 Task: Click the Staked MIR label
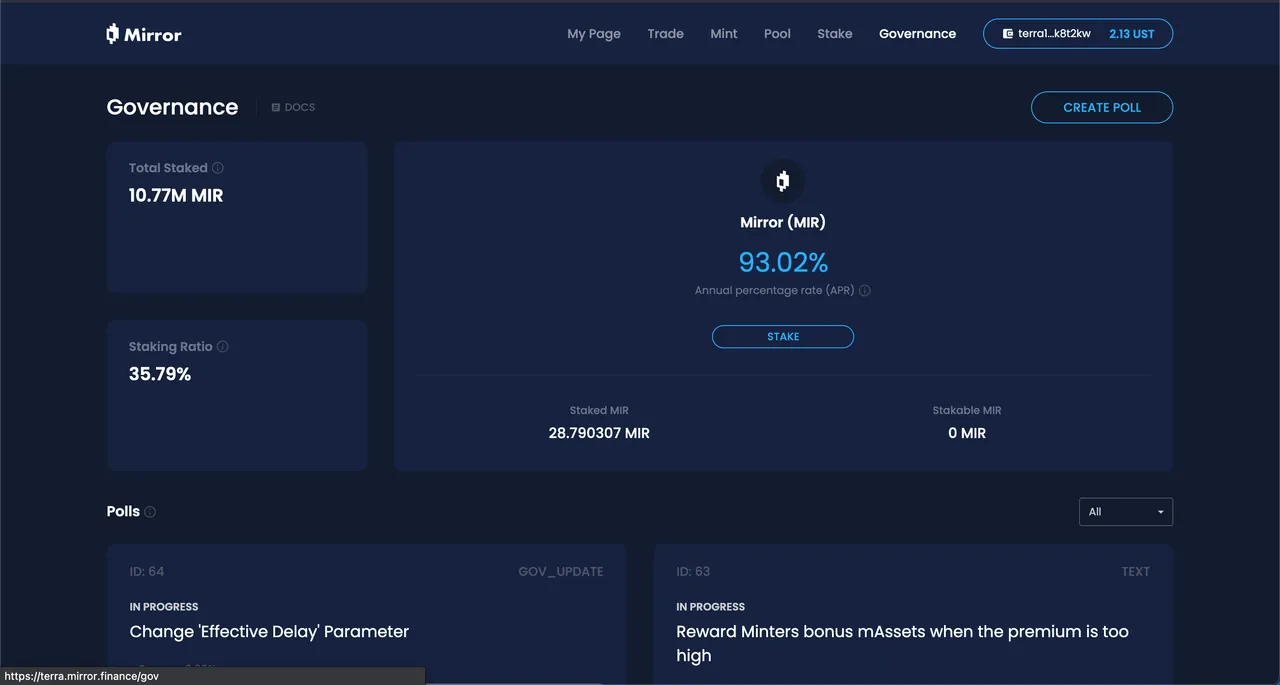pos(599,411)
